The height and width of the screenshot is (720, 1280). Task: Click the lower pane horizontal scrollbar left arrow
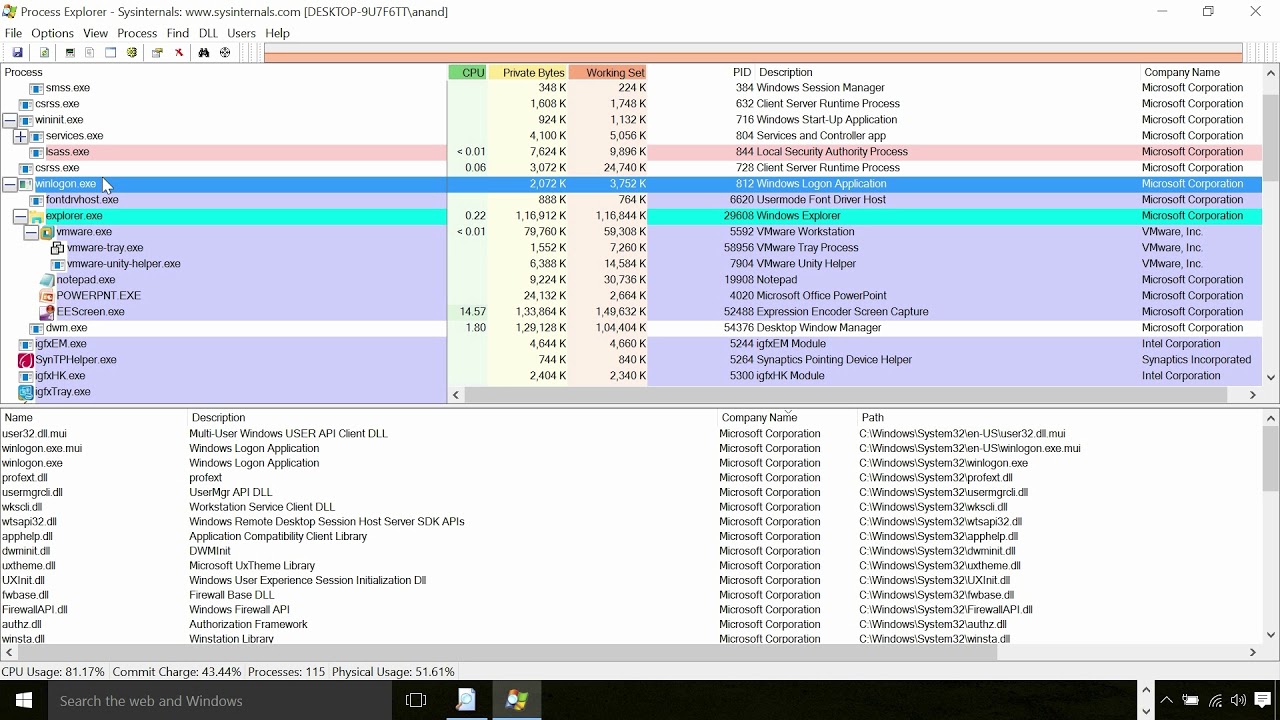pyautogui.click(x=9, y=652)
